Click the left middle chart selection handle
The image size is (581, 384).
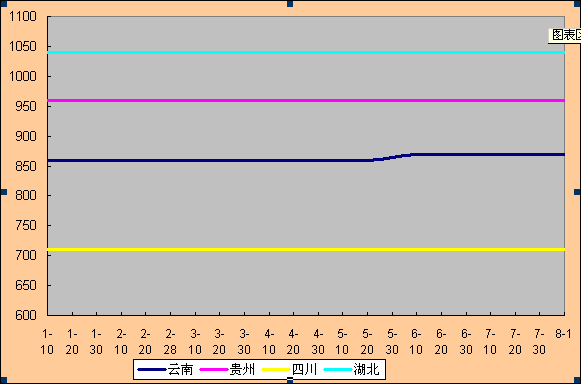click(4, 192)
